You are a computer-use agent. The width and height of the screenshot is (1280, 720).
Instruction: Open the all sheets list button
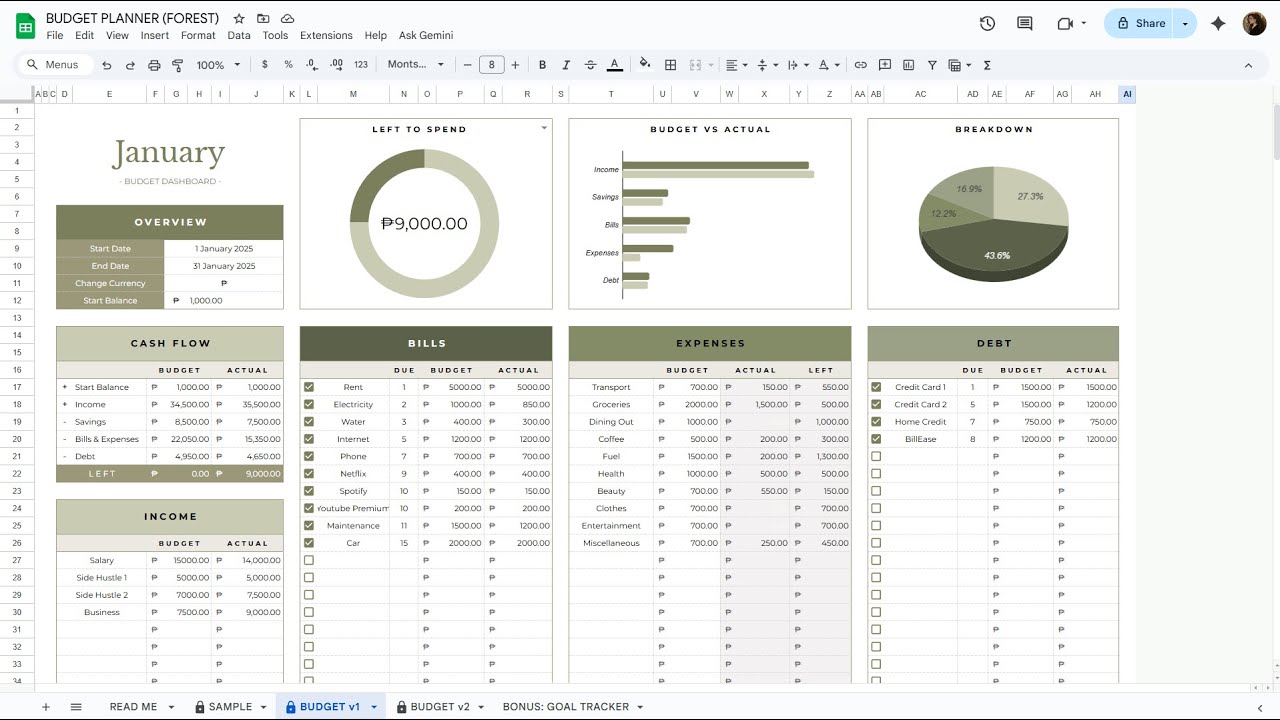click(x=76, y=707)
